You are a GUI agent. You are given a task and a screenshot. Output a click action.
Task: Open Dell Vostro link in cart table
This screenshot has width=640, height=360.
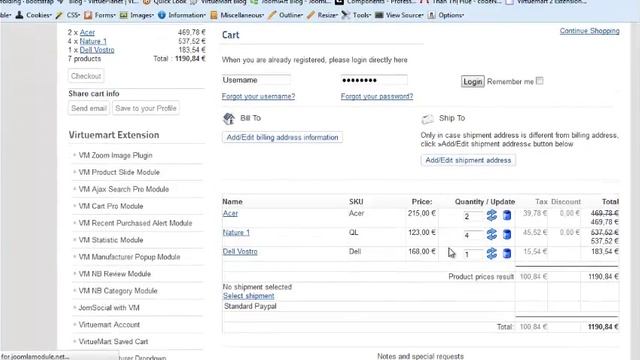pyautogui.click(x=240, y=252)
